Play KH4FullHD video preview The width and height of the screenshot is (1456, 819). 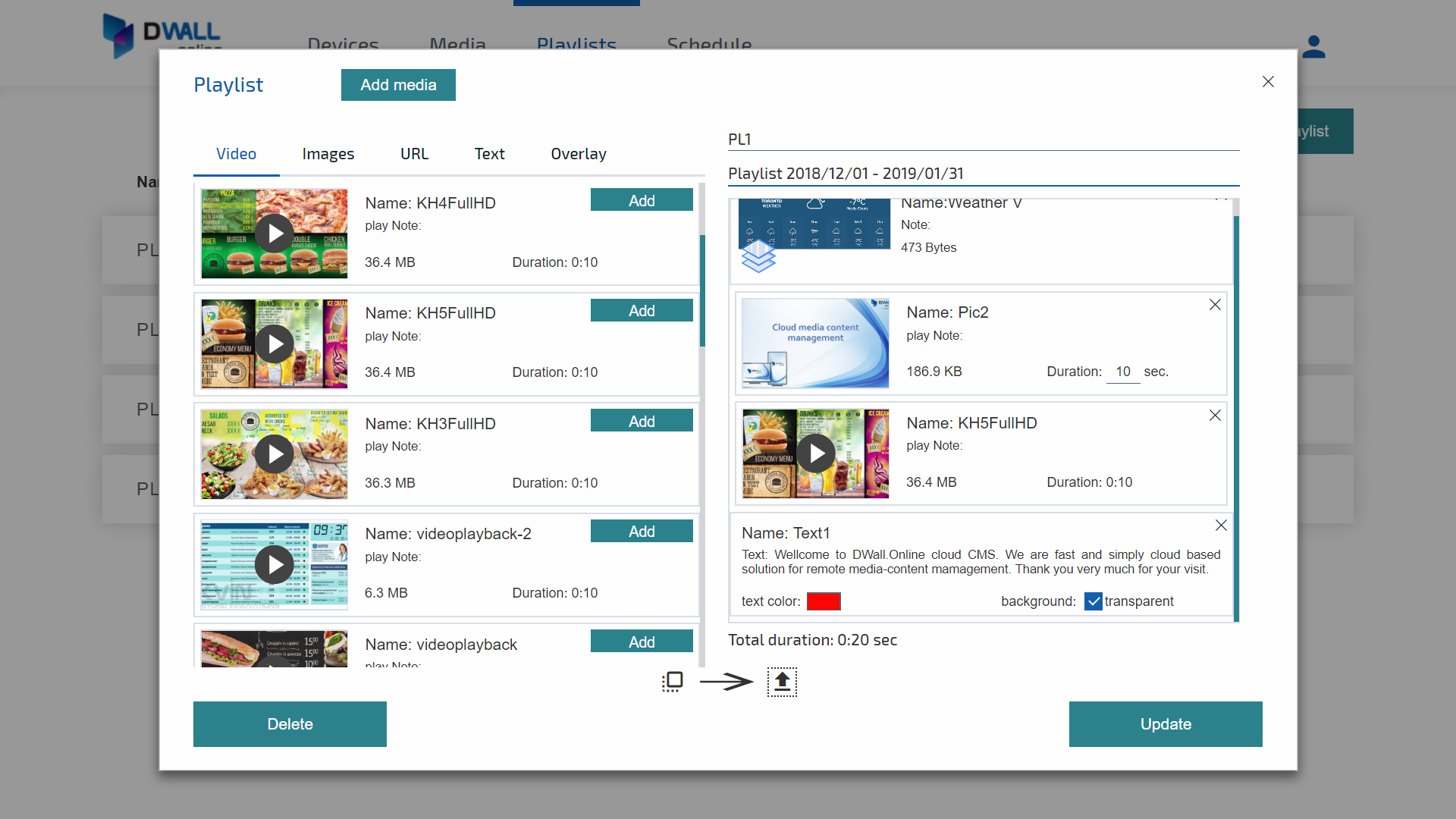pyautogui.click(x=275, y=234)
